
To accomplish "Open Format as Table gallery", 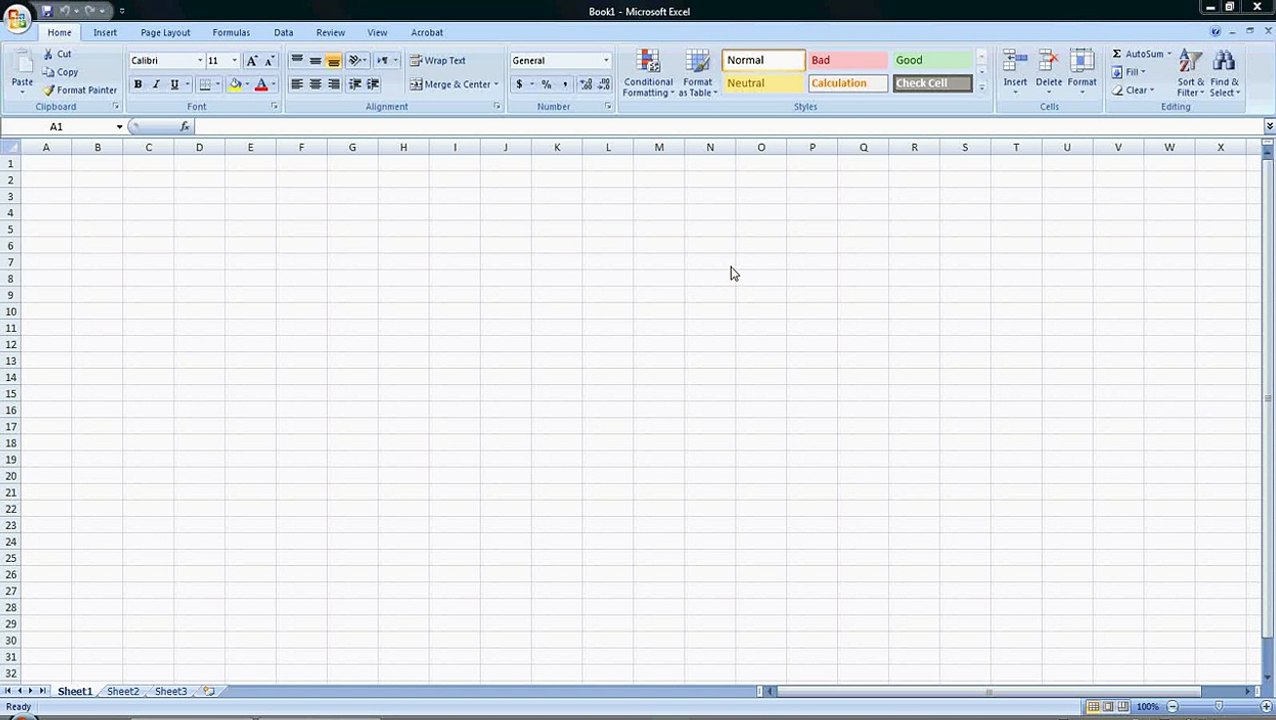I will (x=698, y=73).
